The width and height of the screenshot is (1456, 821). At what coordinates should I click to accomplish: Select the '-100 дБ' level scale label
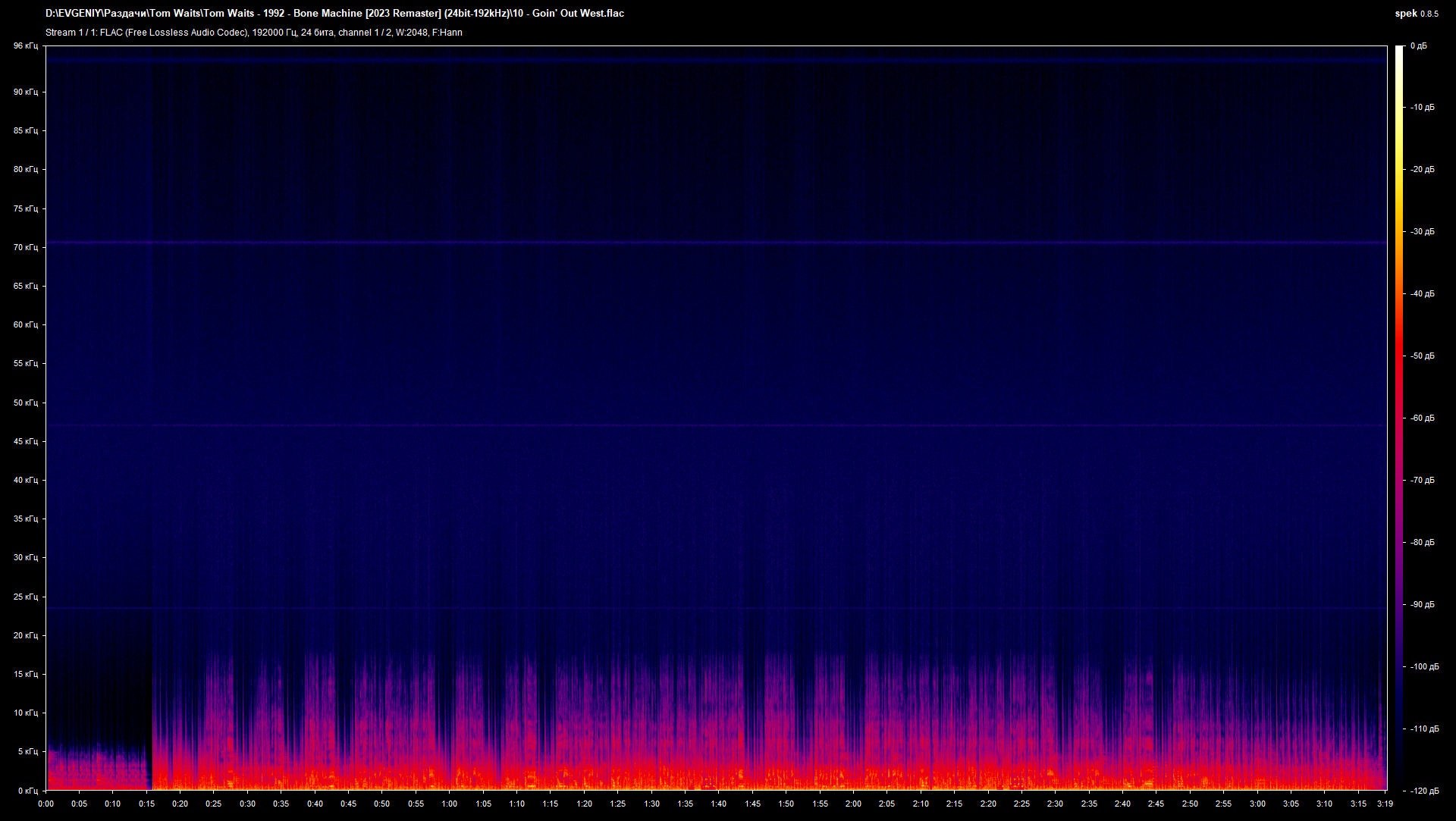1425,667
